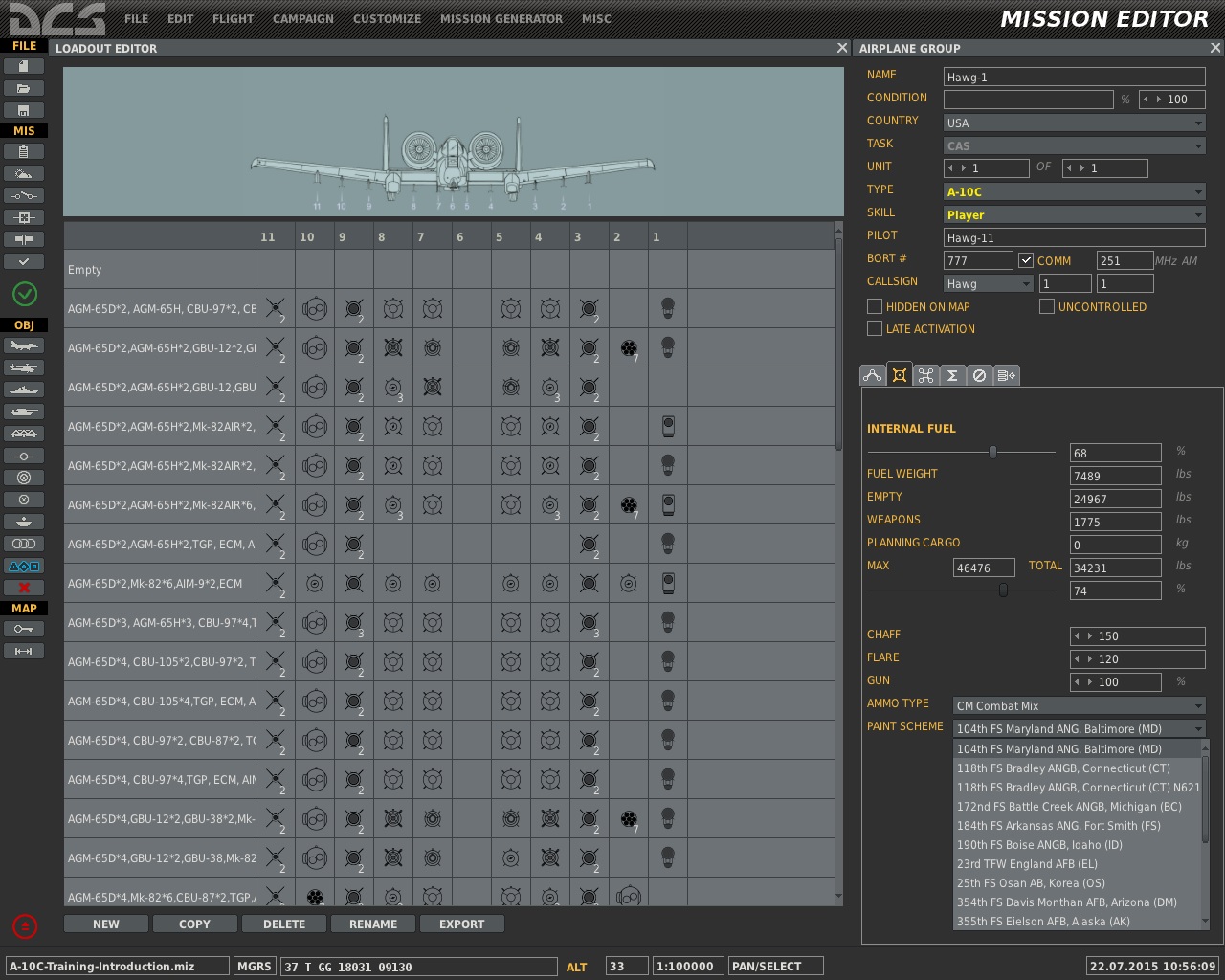Select the trigger zone target icon
The width and height of the screenshot is (1225, 980).
click(24, 478)
